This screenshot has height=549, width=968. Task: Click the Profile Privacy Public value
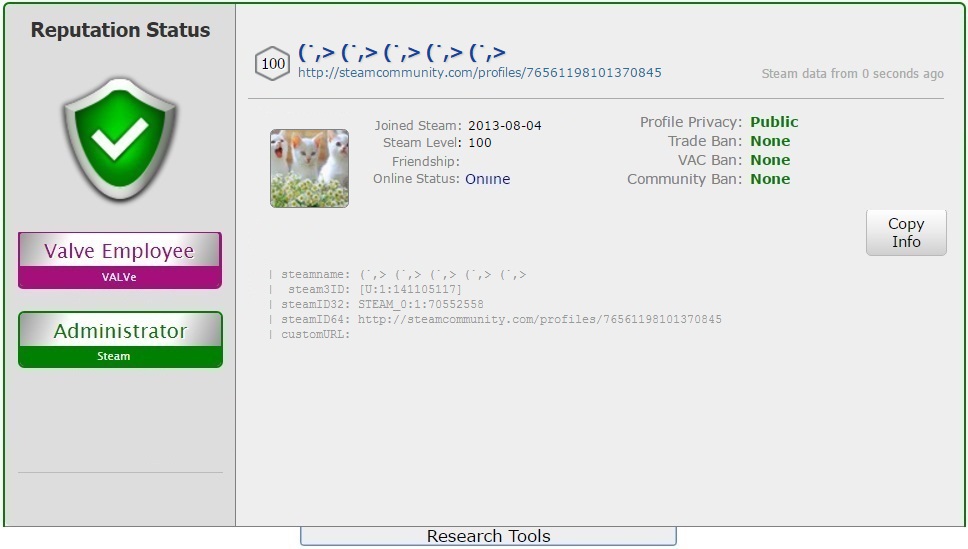774,122
